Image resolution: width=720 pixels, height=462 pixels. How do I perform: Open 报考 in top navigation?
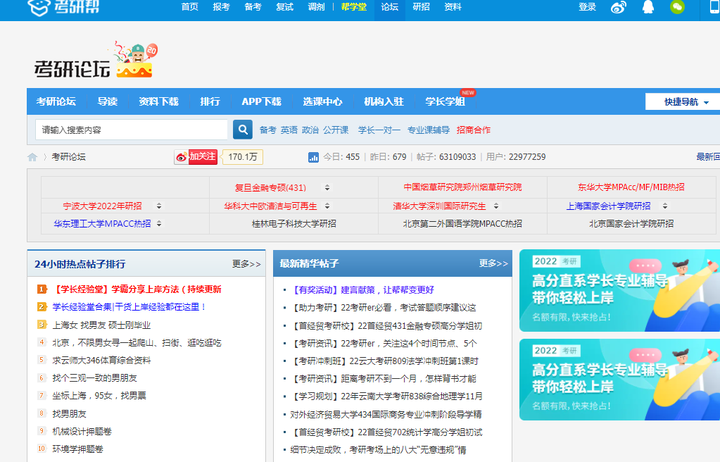[221, 7]
